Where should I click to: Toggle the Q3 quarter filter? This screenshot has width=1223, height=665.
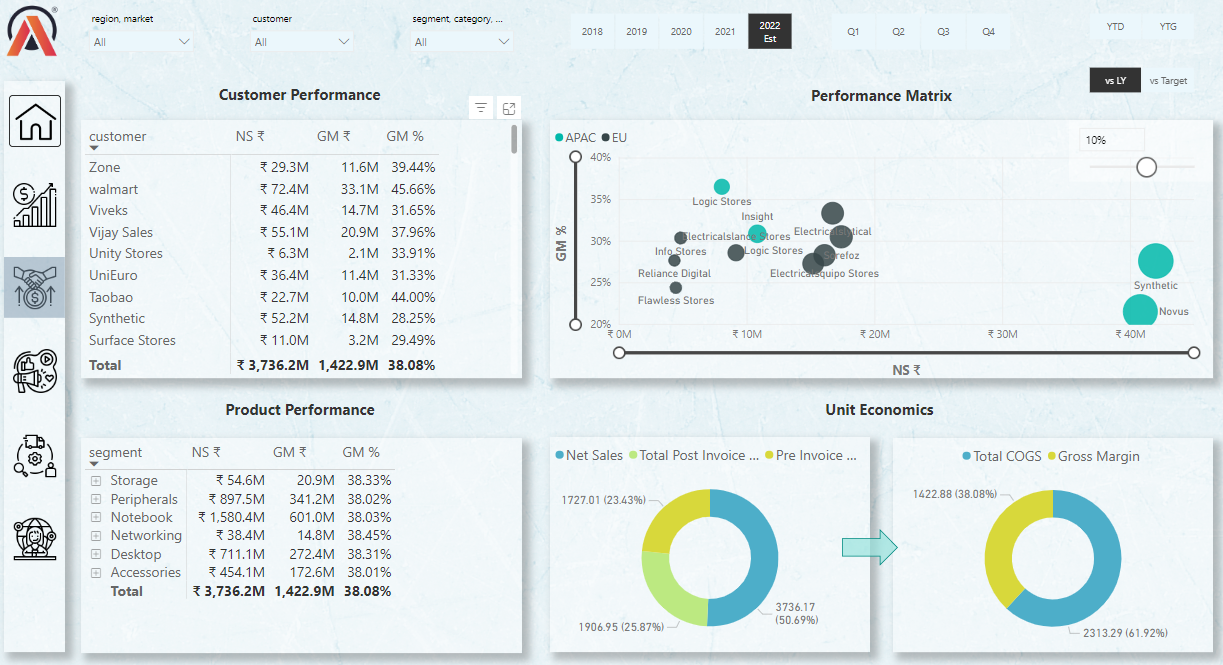click(942, 31)
